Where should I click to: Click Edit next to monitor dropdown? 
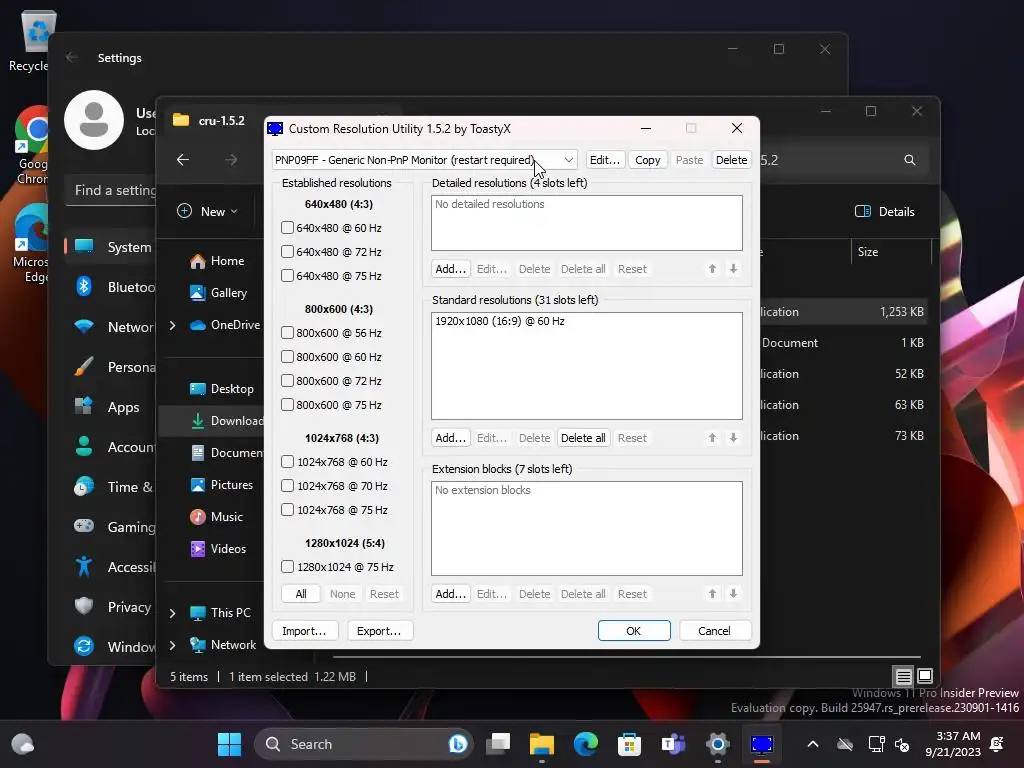(605, 160)
